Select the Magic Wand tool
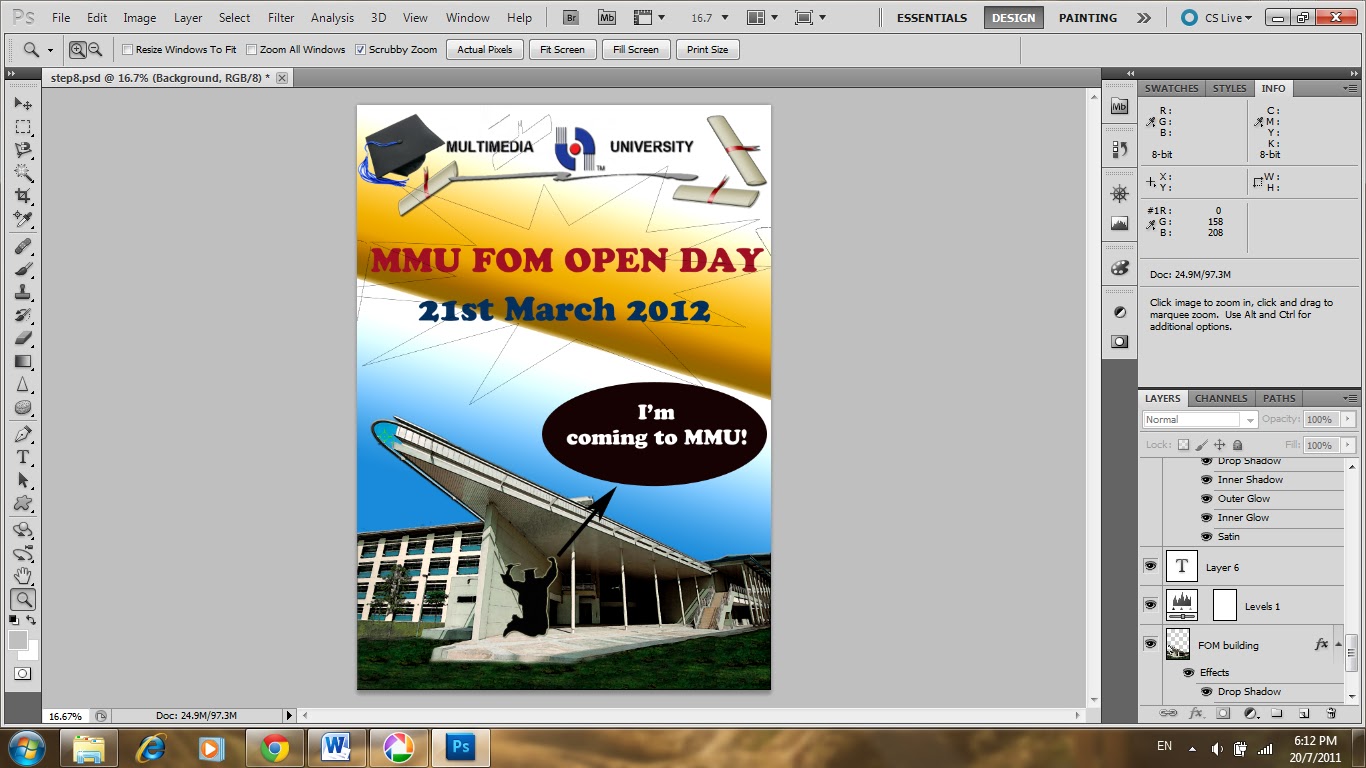This screenshot has width=1366, height=768. (23, 173)
